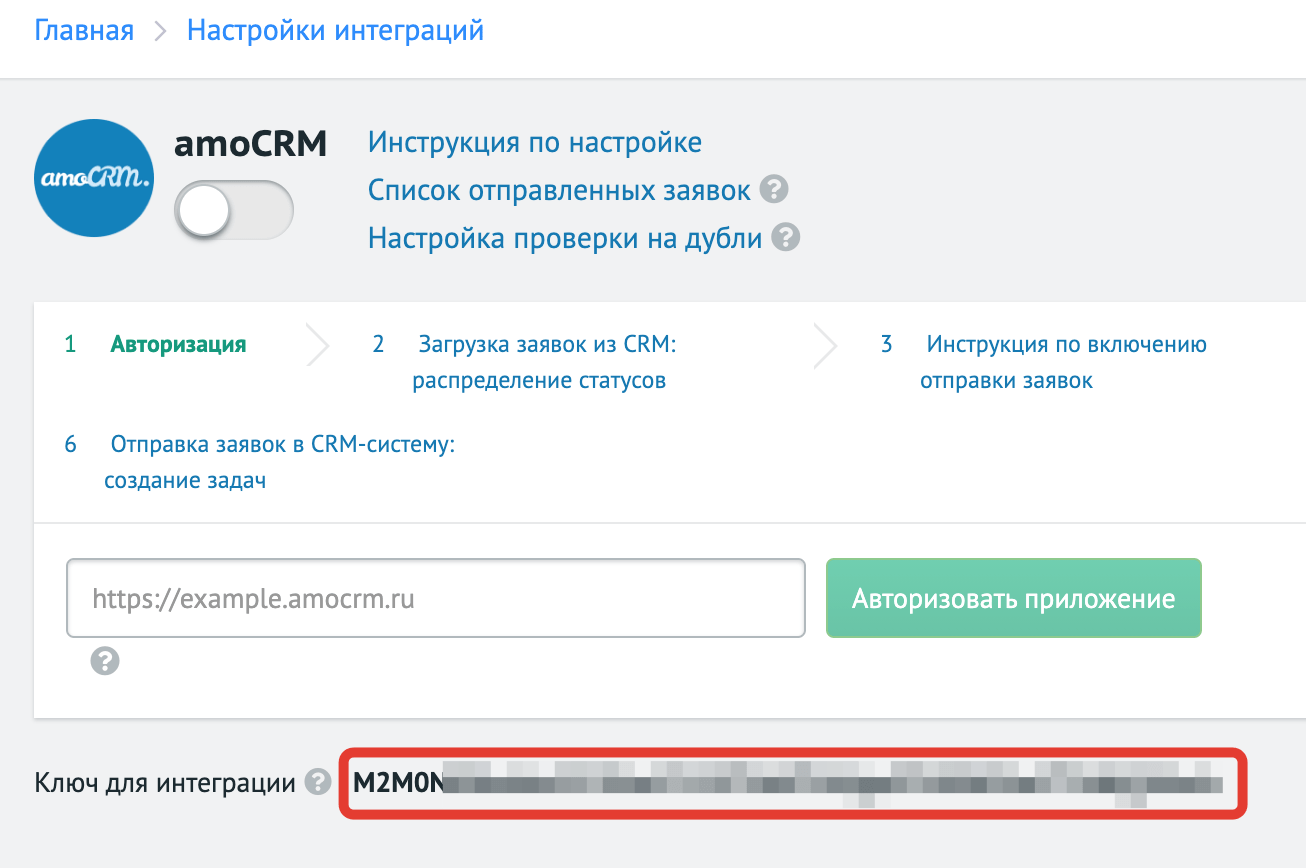Screen dimensions: 1306x868
Task: Switch to step 2 Загрузка заявок из CRM
Action: (x=526, y=363)
